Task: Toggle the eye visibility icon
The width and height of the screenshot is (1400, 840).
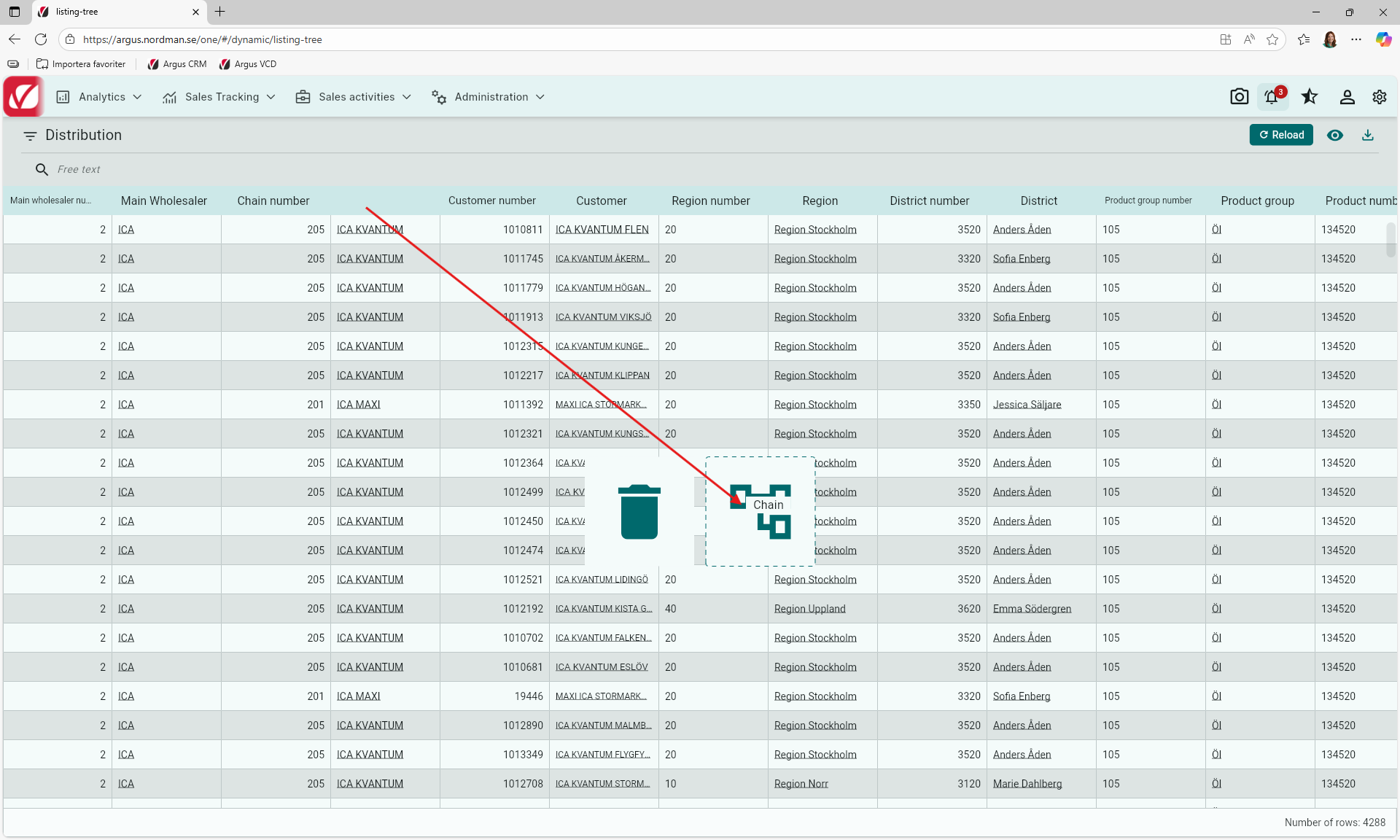Action: (1334, 135)
